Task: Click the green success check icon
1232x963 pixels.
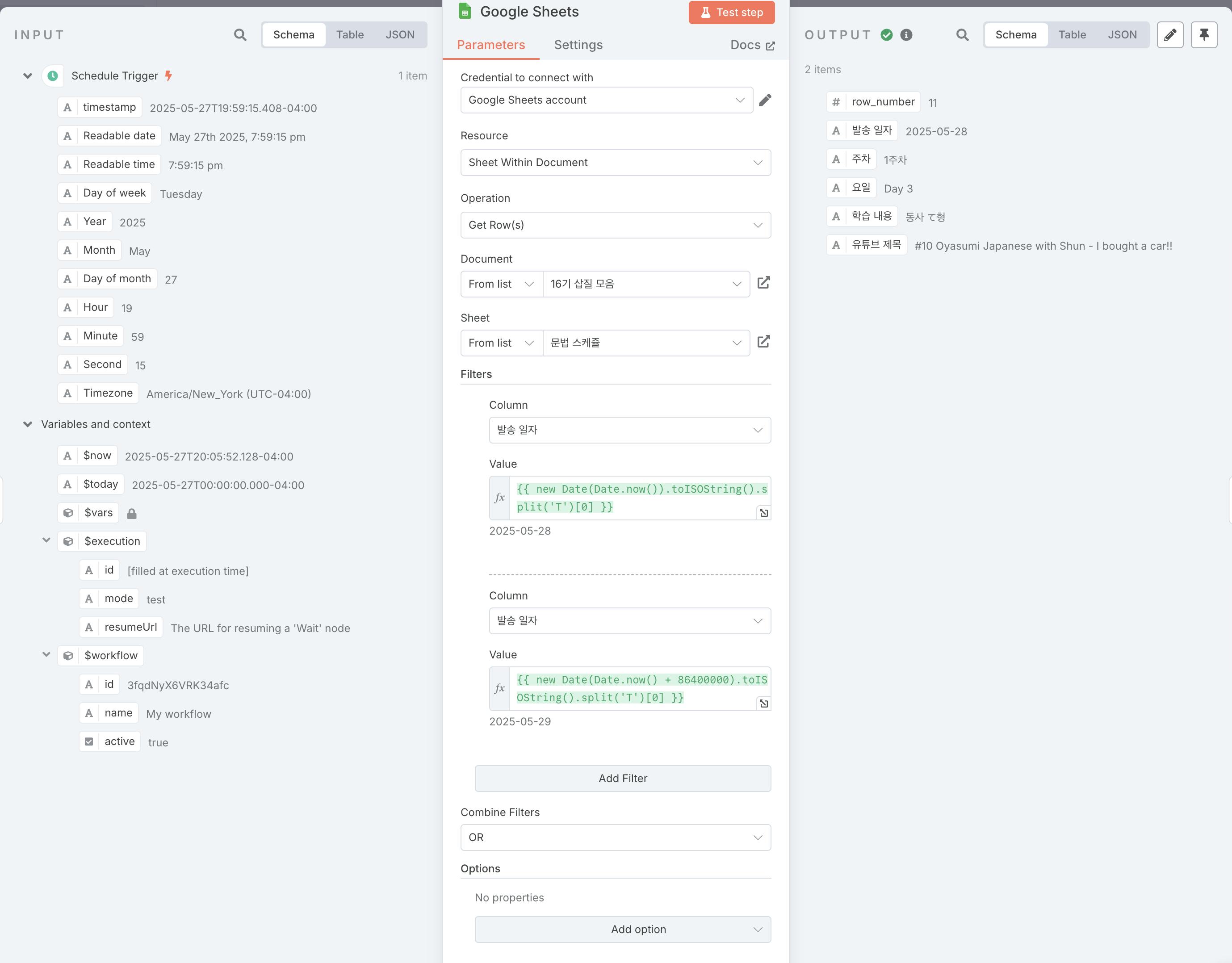Action: click(x=887, y=35)
